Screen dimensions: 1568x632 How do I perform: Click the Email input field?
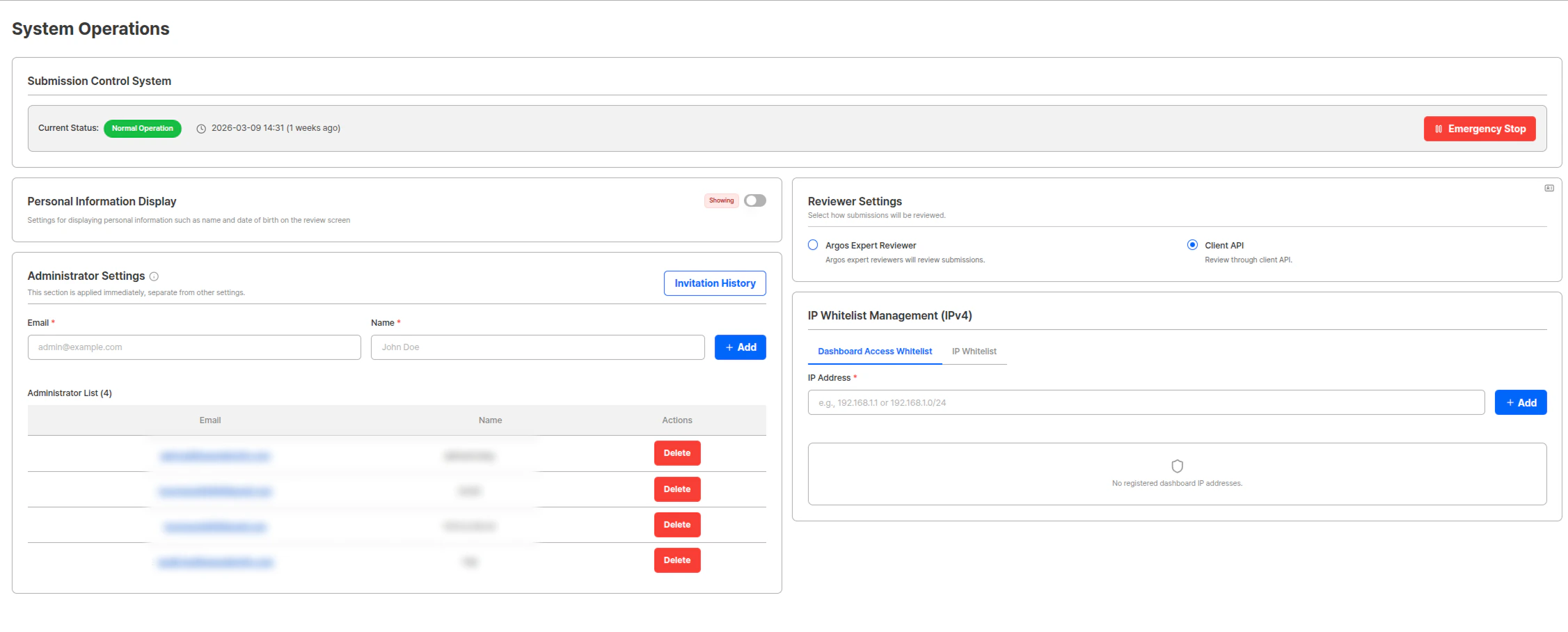193,347
